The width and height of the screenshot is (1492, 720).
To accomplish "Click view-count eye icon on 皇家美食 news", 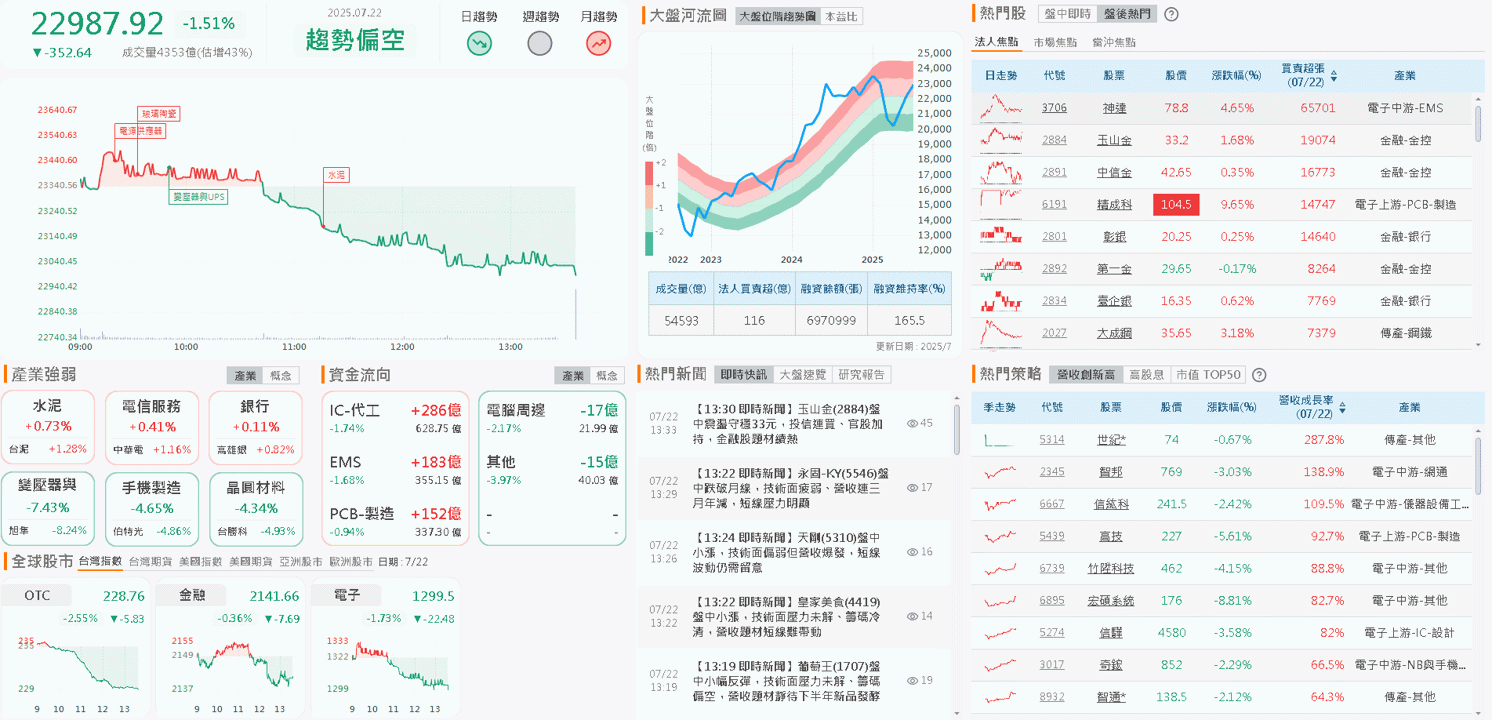I will pos(912,616).
